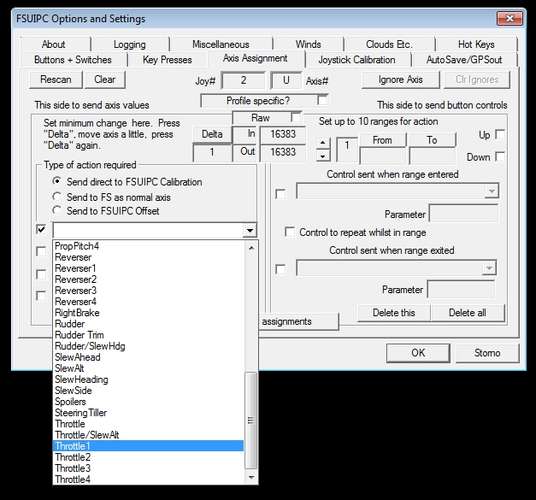Tick checkbox for control sent when range entered
Image resolution: width=536 pixels, height=500 pixels.
pos(280,194)
